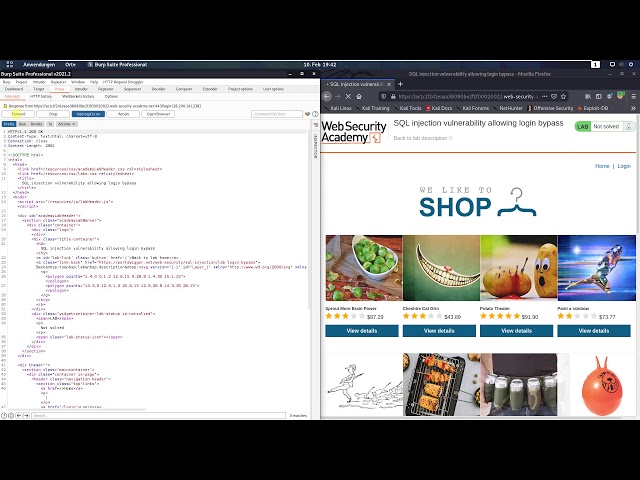The width and height of the screenshot is (640, 480).
Task: Click system tray display icon
Action: (x=612, y=64)
